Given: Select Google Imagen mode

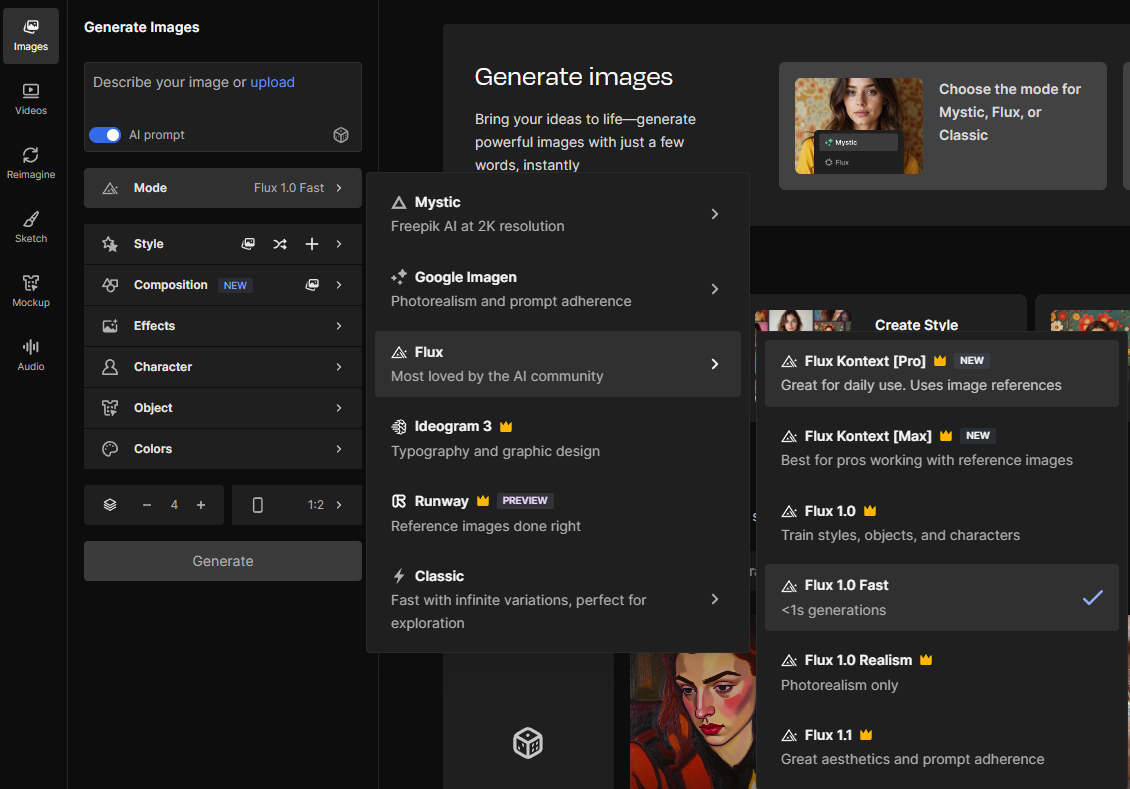Looking at the screenshot, I should tap(558, 289).
